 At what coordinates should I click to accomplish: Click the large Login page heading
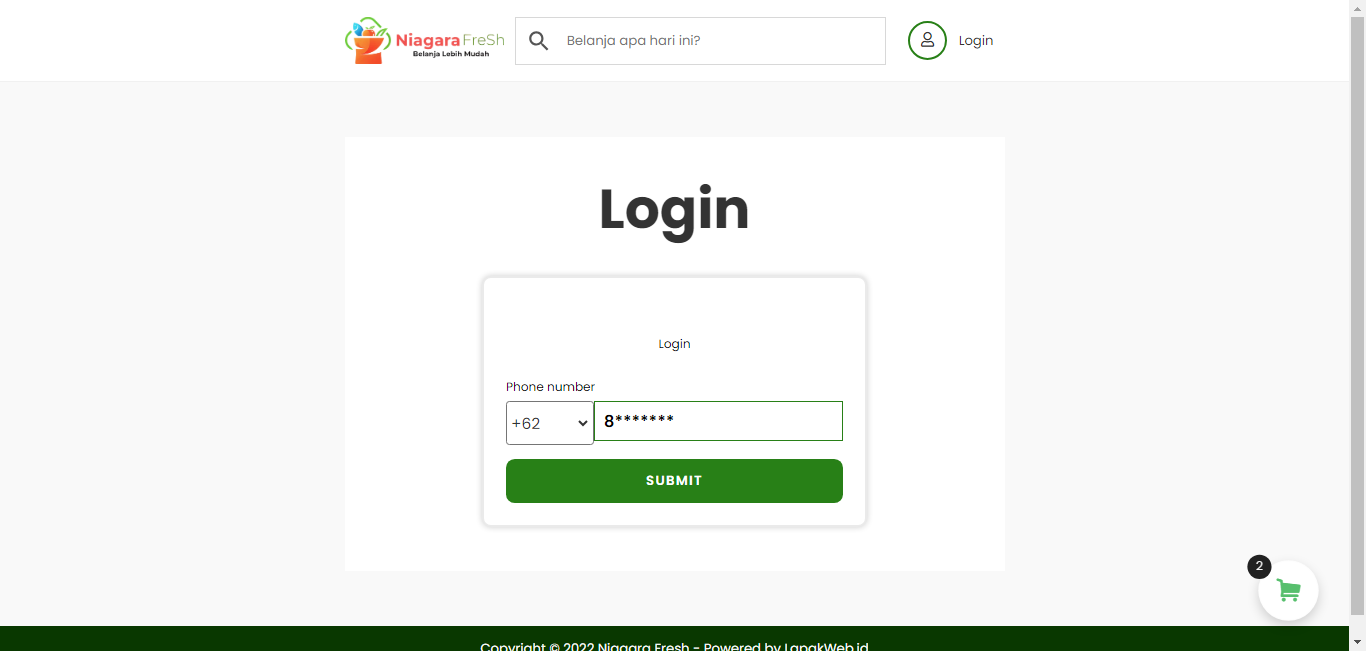[x=674, y=209]
